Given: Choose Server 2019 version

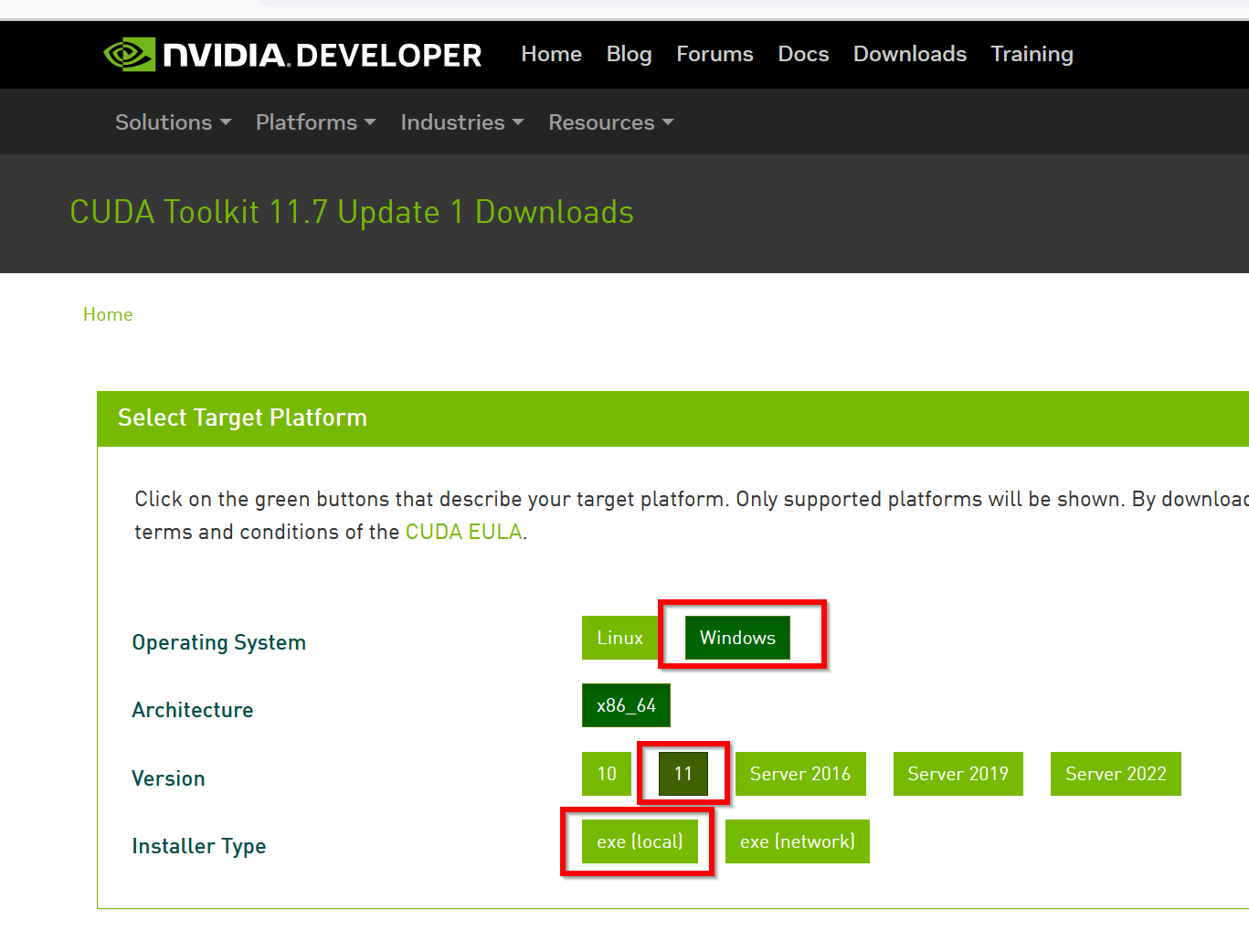Looking at the screenshot, I should tap(958, 774).
